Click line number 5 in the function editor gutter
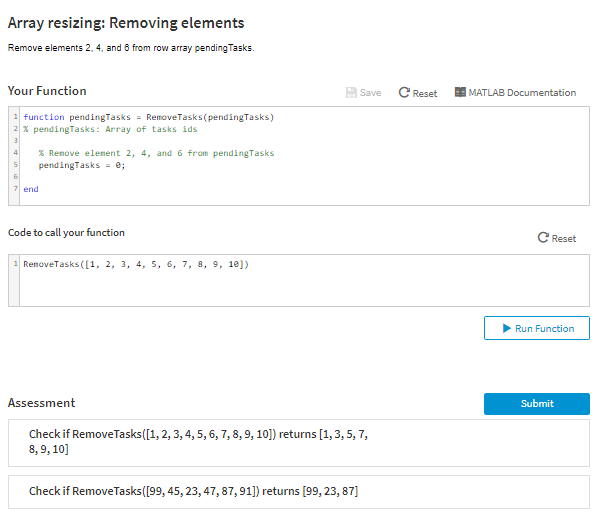601x519 pixels. [x=15, y=164]
